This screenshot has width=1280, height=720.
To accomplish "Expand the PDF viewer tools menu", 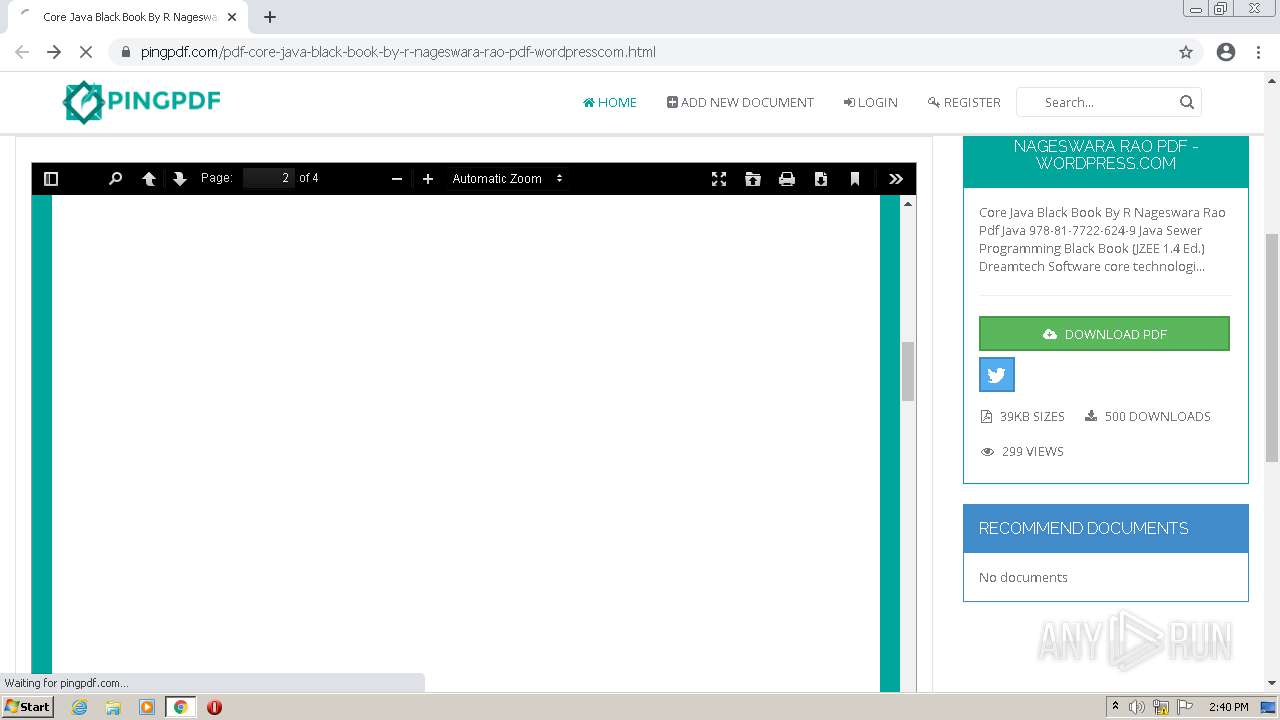I will point(896,179).
